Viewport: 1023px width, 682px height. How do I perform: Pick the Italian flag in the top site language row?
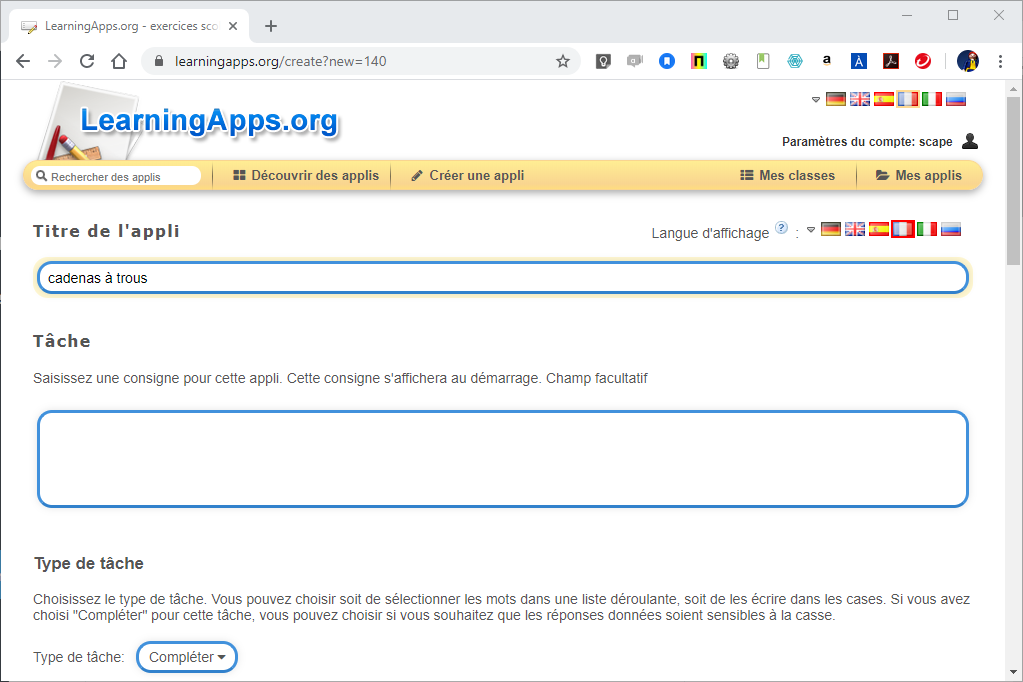[x=932, y=99]
